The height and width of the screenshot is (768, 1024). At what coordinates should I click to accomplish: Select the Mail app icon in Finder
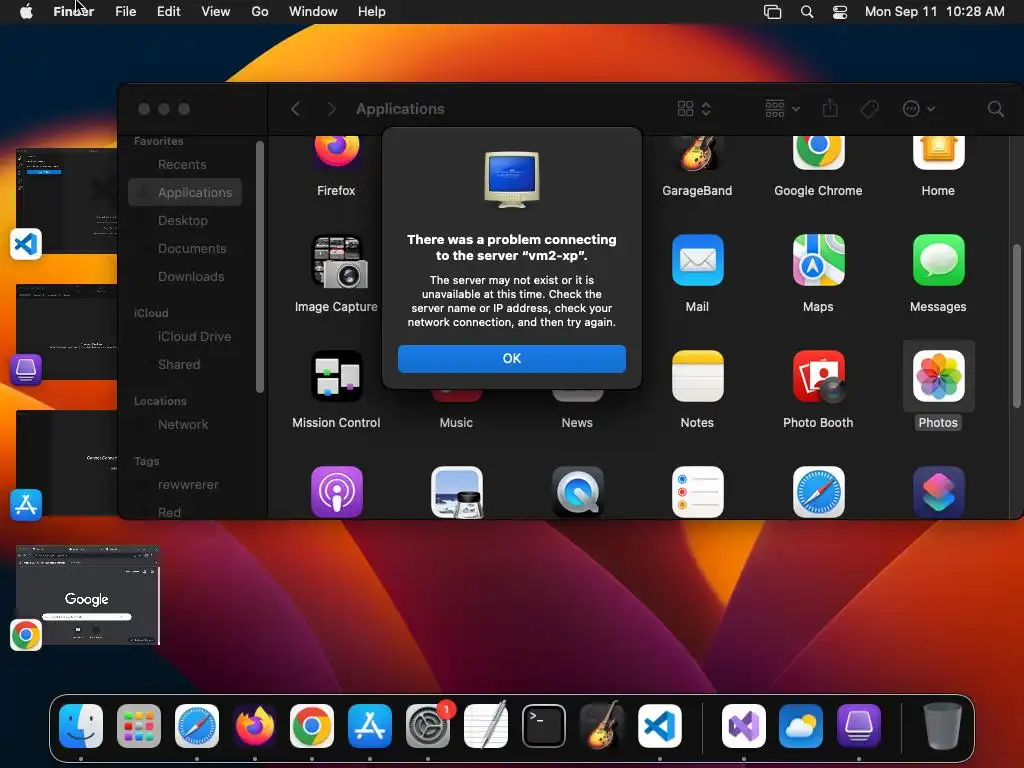point(697,260)
